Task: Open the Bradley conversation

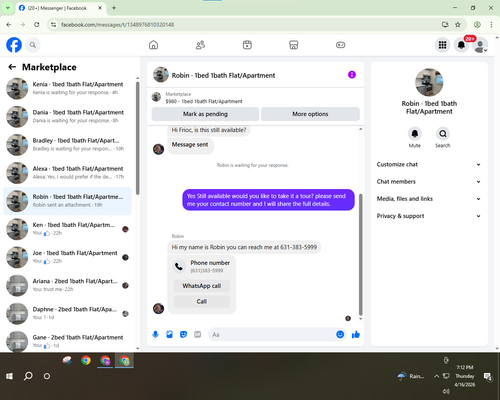Action: [68, 145]
